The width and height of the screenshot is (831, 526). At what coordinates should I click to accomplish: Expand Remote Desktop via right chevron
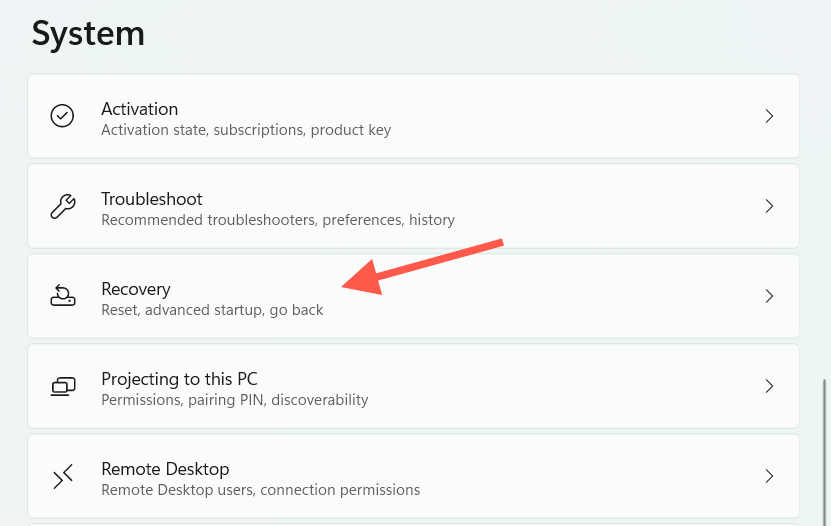769,476
